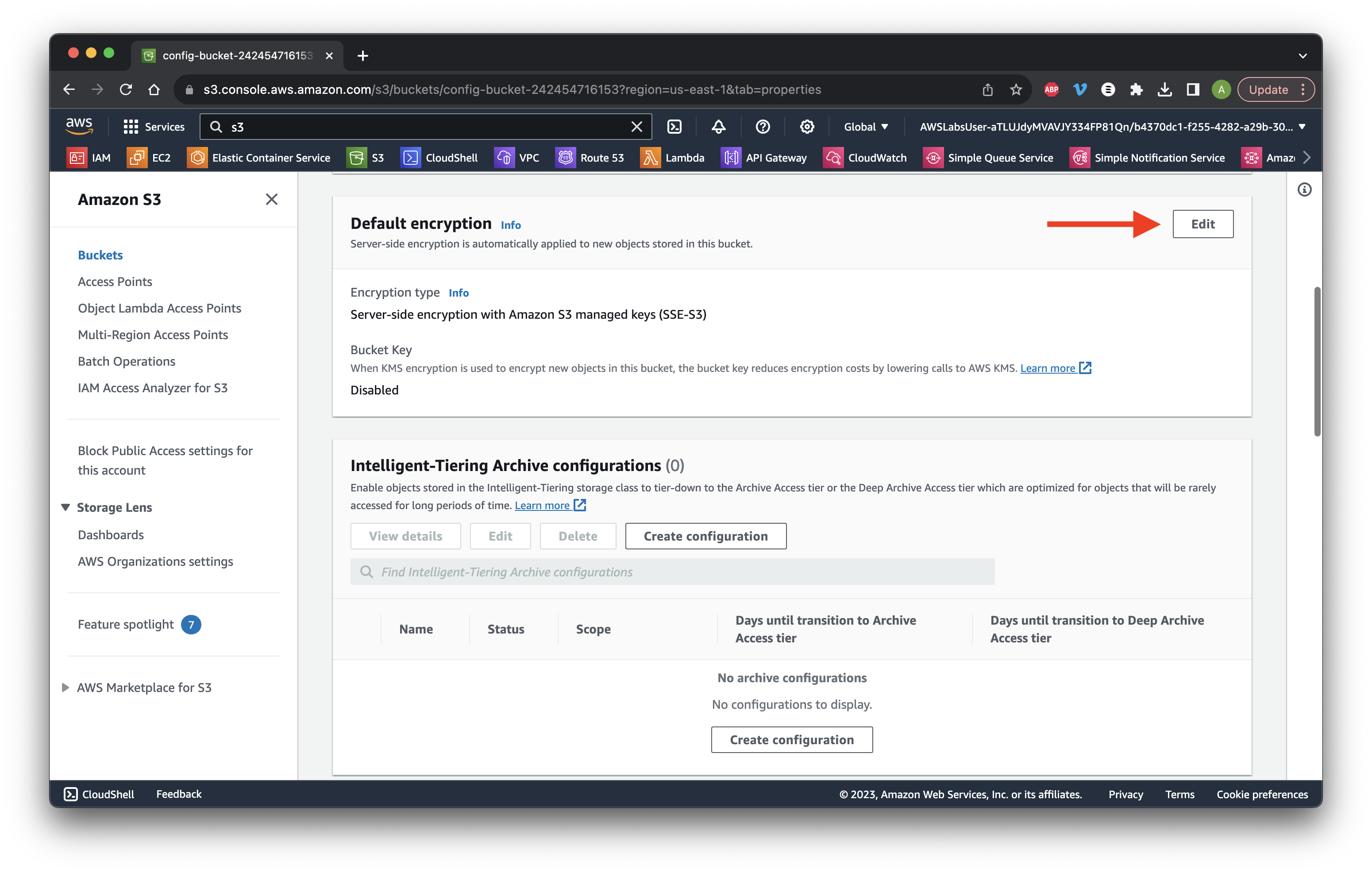Open Multi-Region Access Points

[153, 335]
